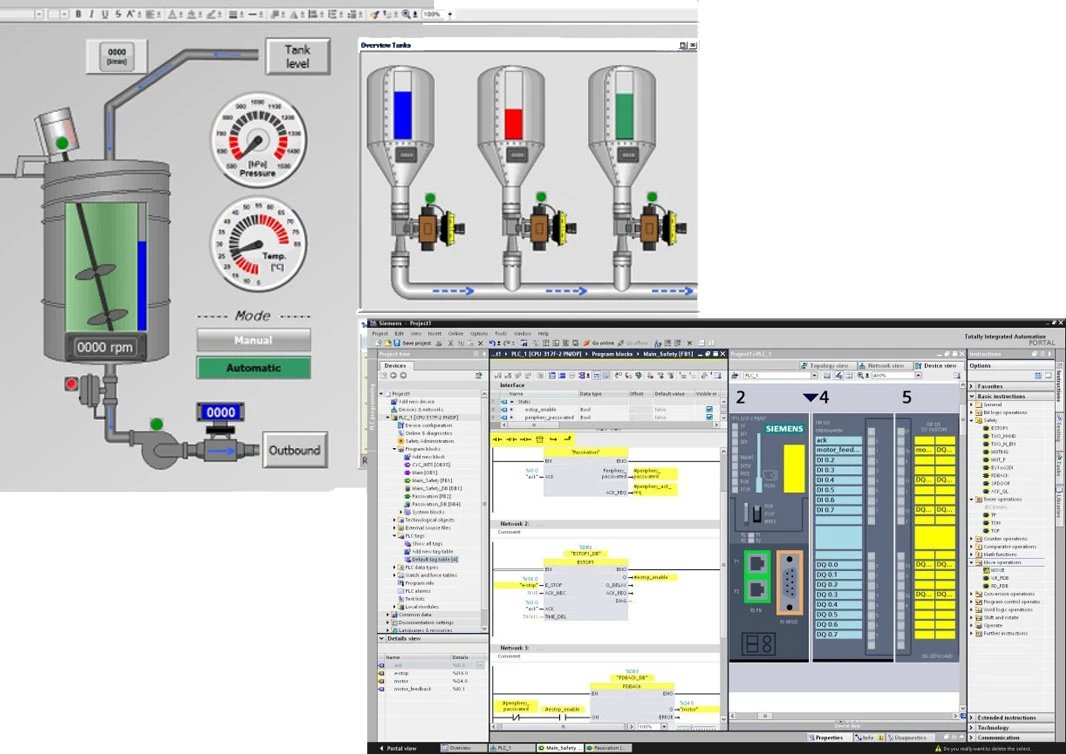Collapse the Details view panel
Viewport: 1066px width, 754px height.
point(382,639)
